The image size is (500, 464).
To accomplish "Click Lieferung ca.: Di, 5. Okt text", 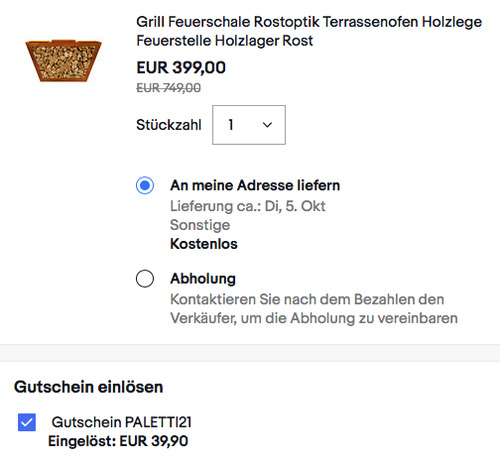I will 248,206.
